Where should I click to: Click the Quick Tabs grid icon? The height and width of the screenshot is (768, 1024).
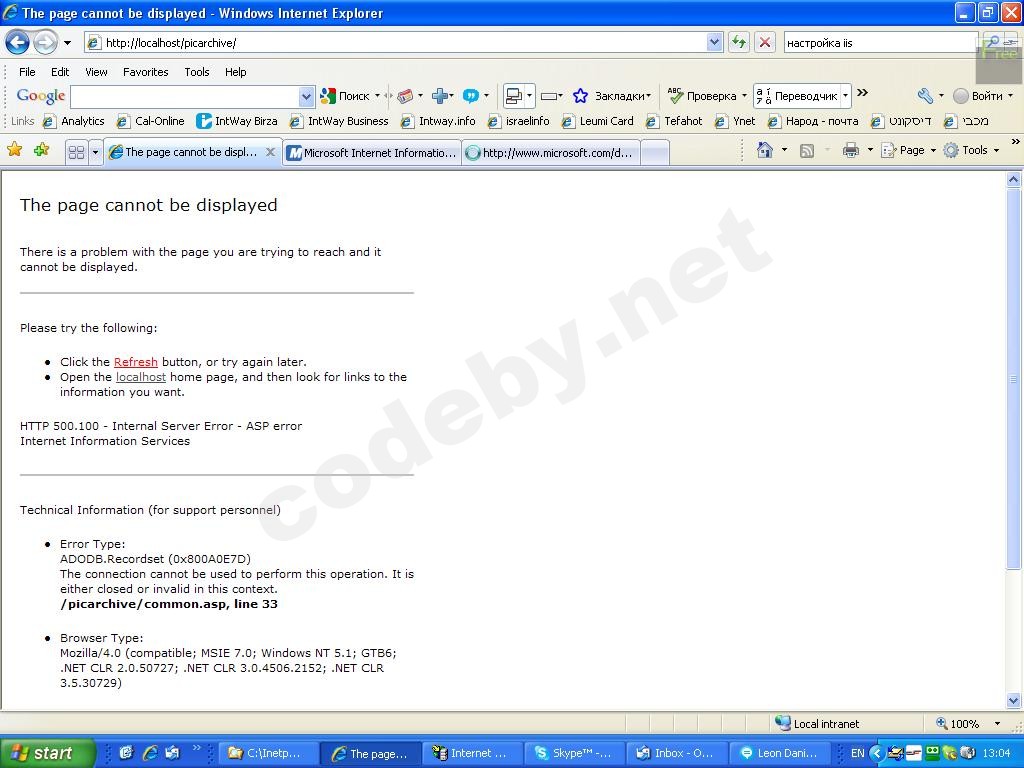coord(76,153)
